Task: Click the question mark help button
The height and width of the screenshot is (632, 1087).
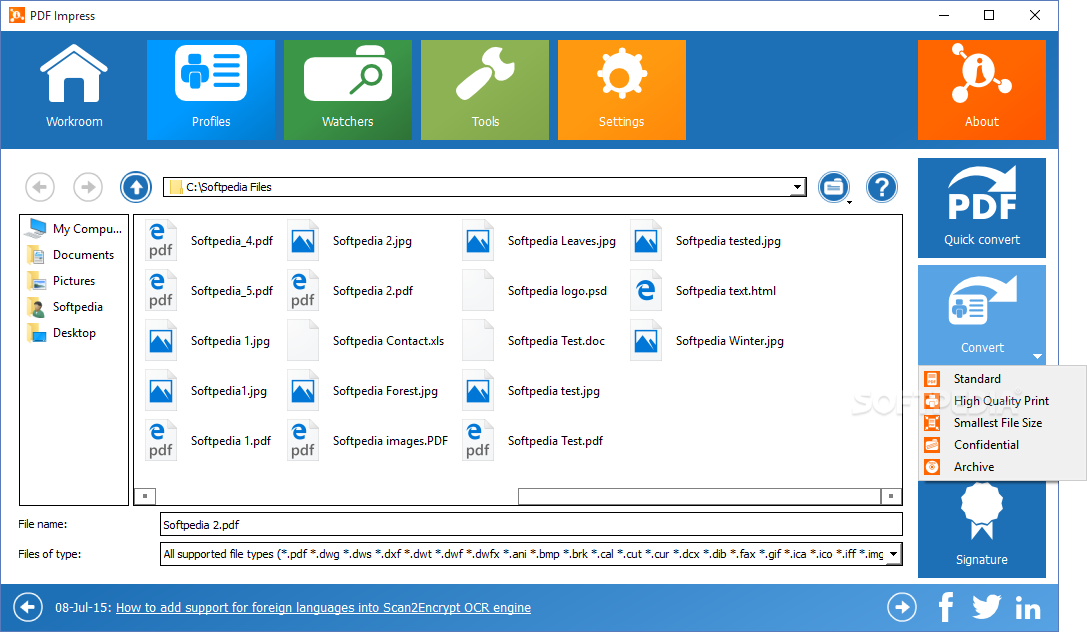Action: point(882,187)
